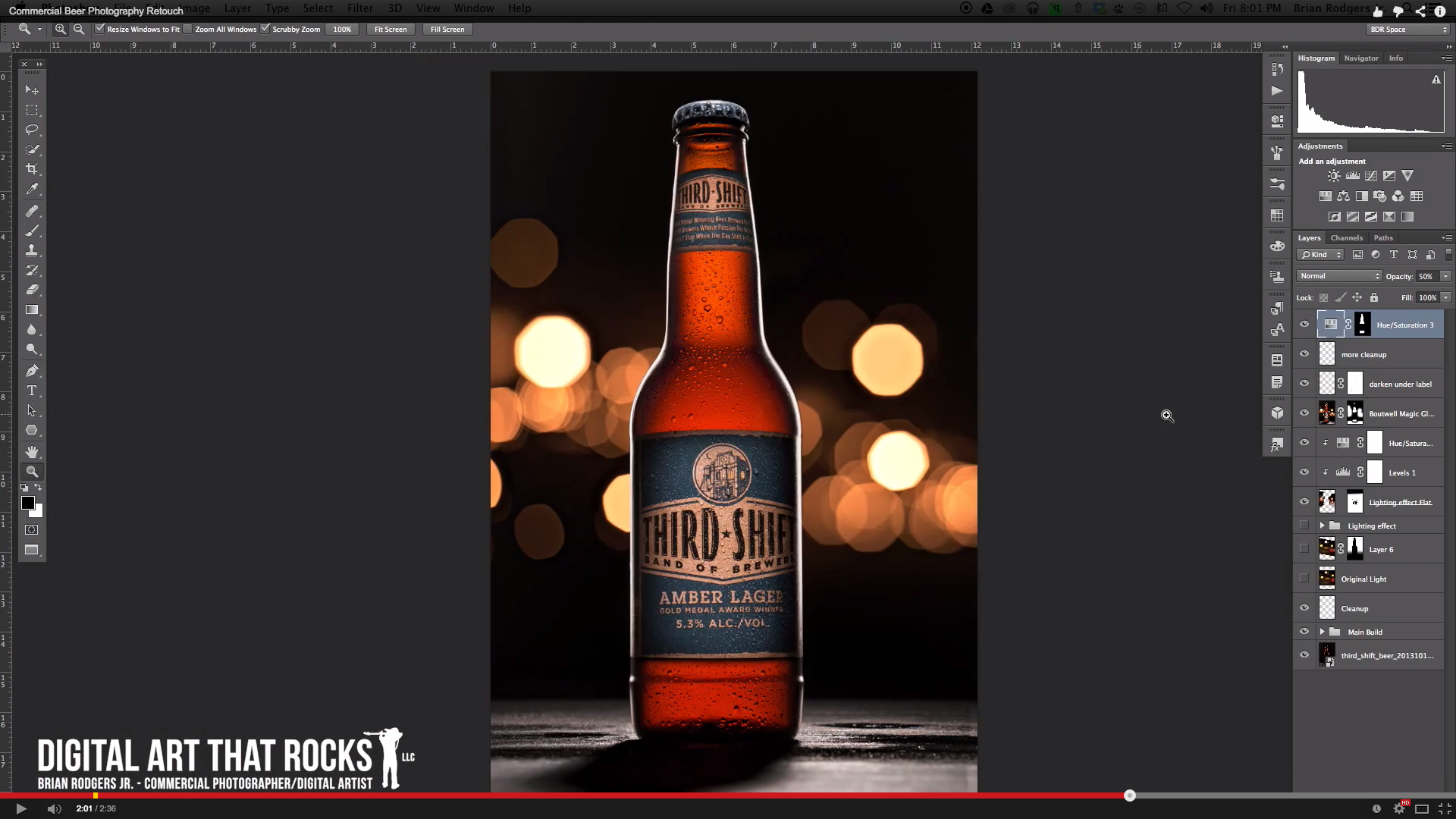Screen dimensions: 1456x819
Task: Toggle Quick Mask mode icon
Action: tap(32, 530)
